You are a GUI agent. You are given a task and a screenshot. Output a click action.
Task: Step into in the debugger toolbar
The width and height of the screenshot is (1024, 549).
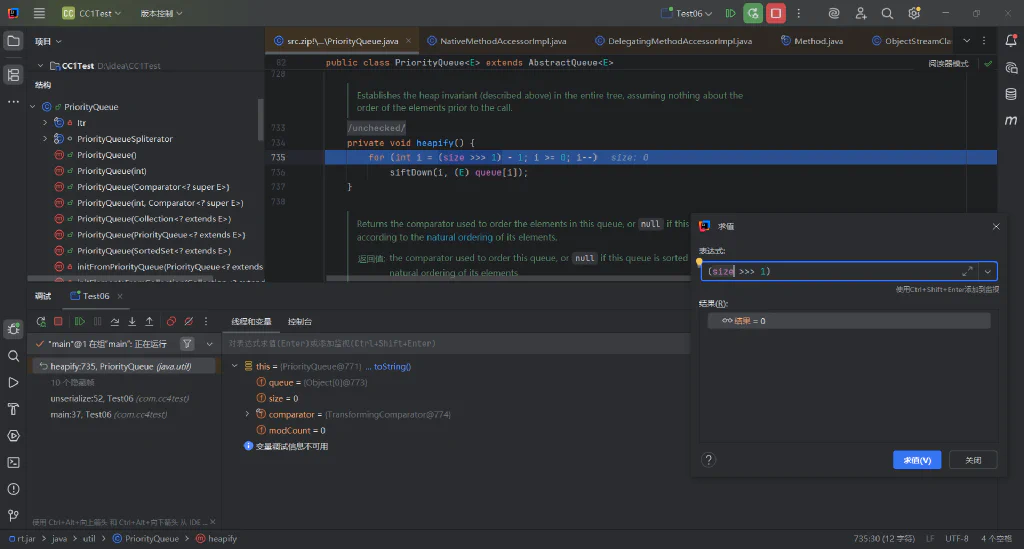[132, 321]
